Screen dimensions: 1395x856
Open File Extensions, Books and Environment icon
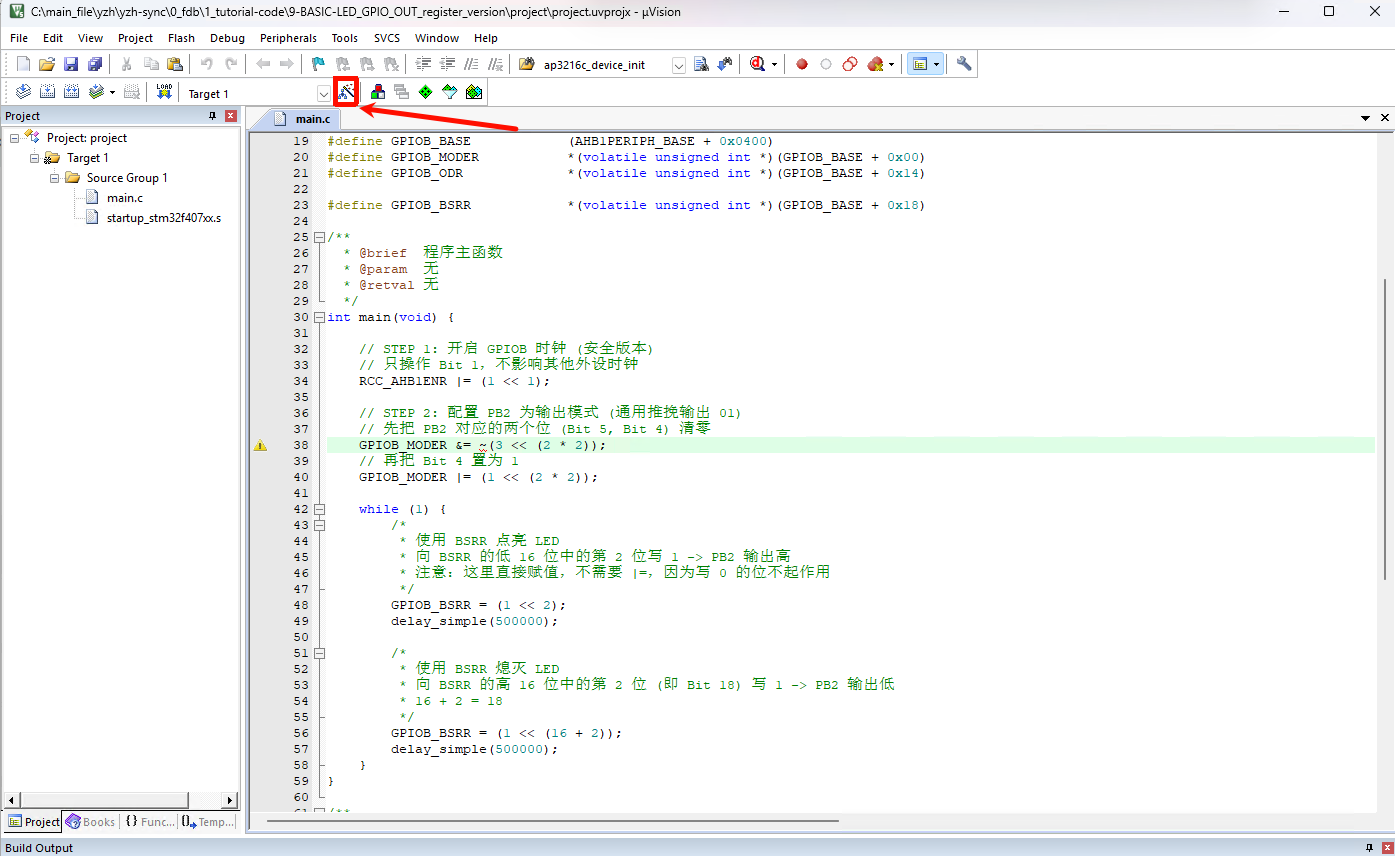click(x=378, y=92)
